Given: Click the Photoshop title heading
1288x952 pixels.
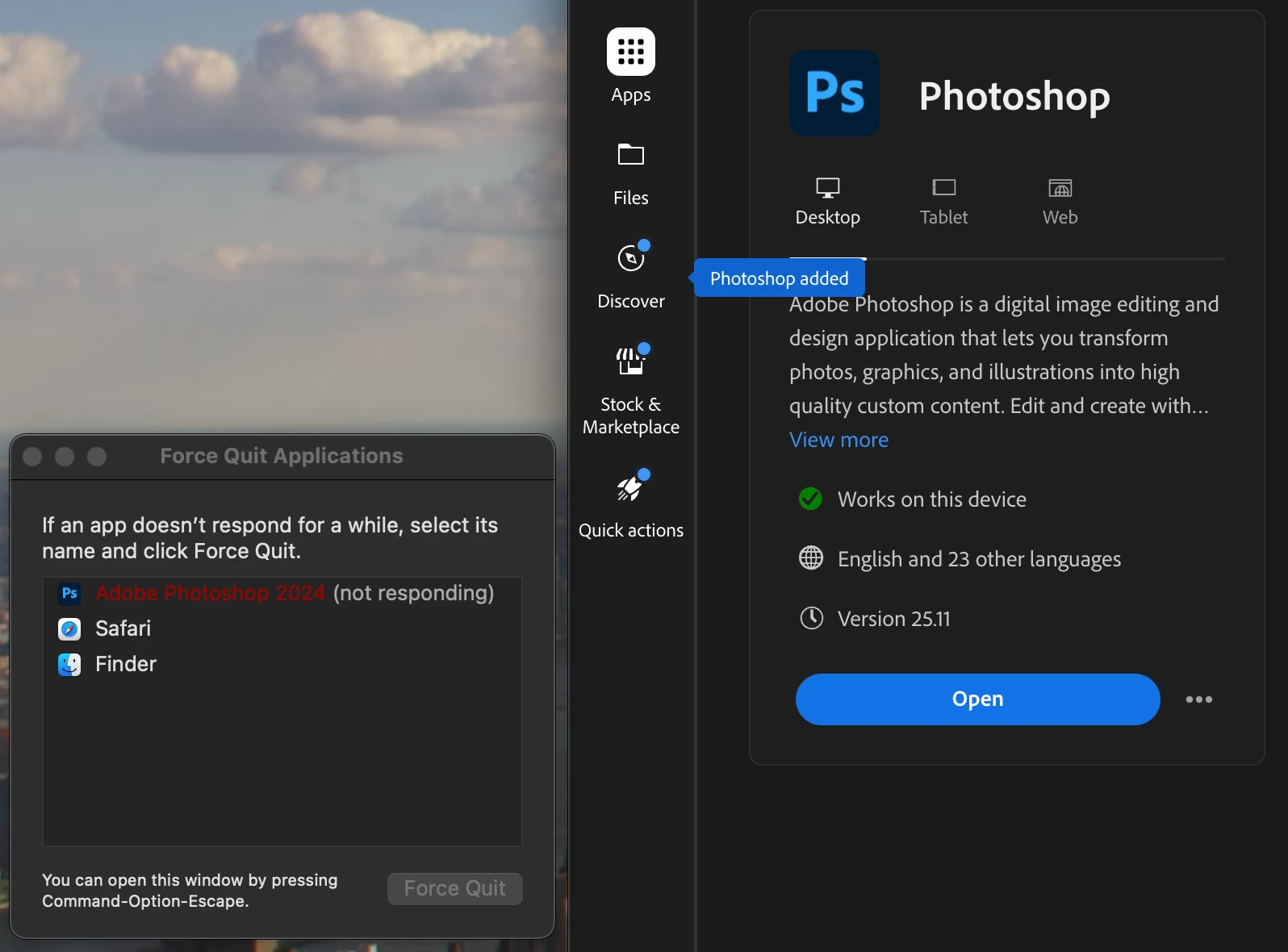Looking at the screenshot, I should coord(1014,96).
